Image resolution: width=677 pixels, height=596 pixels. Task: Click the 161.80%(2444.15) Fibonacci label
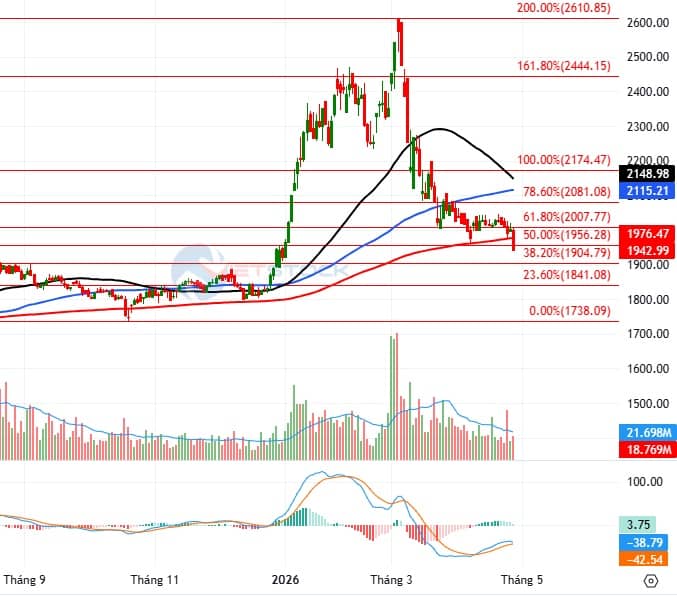point(564,66)
